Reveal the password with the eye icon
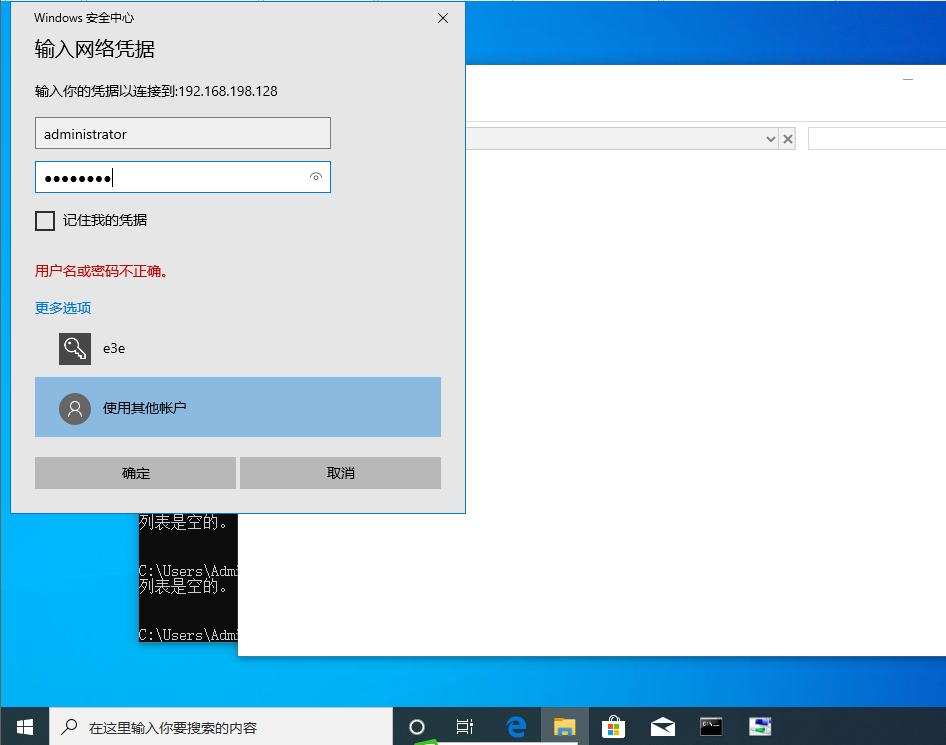This screenshot has height=745, width=946. [x=316, y=177]
